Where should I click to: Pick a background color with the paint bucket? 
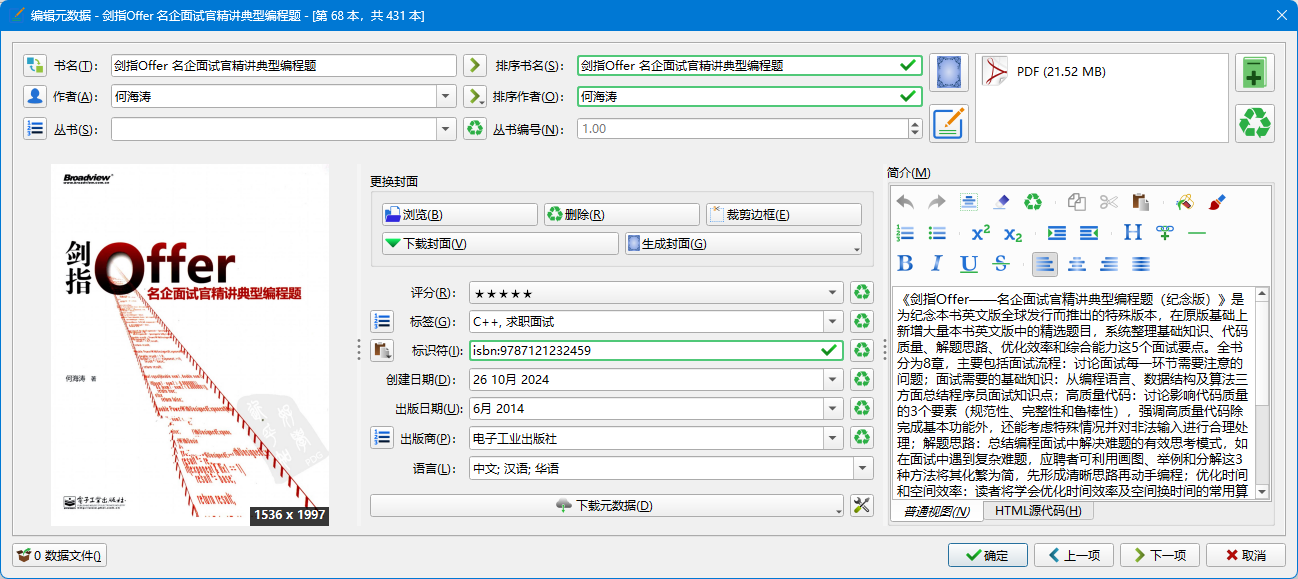click(1185, 202)
